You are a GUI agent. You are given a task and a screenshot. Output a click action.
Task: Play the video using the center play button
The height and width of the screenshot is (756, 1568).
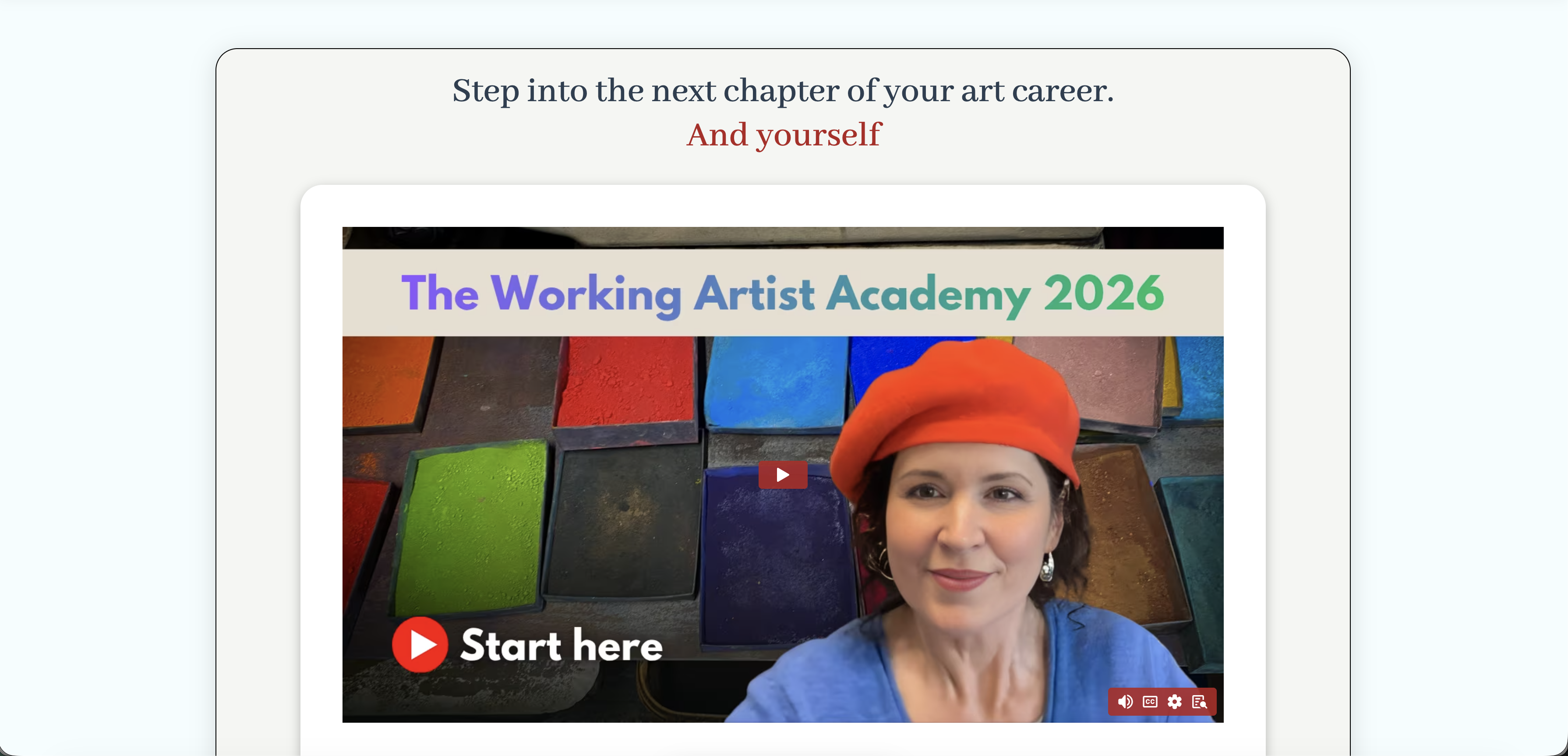tap(783, 475)
